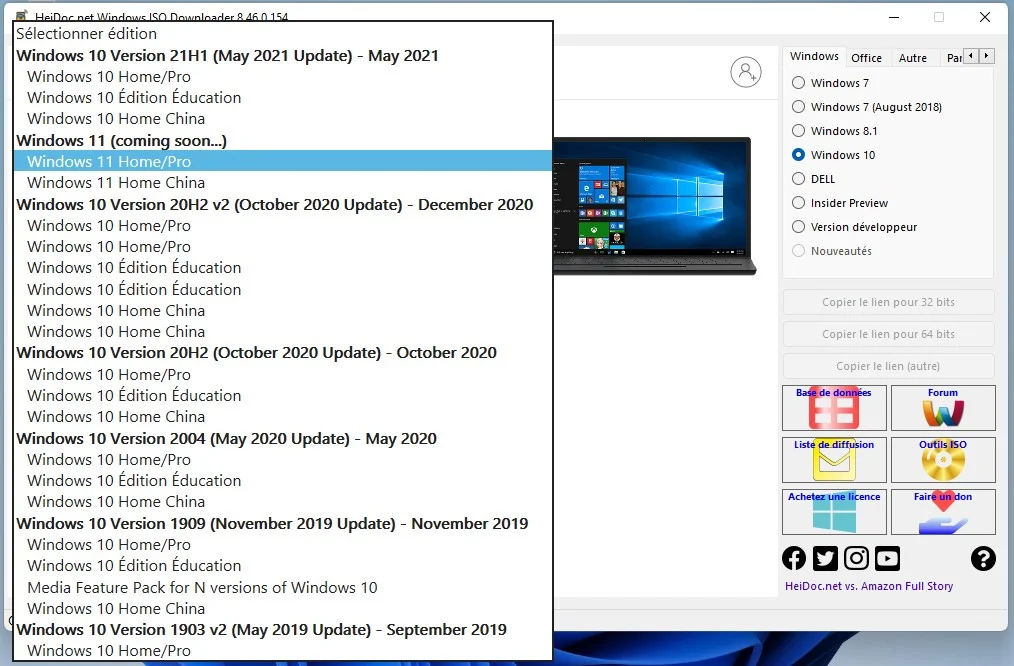
Task: Pick Windows 10 Home/Pro under 1903 v2
Action: (283, 650)
